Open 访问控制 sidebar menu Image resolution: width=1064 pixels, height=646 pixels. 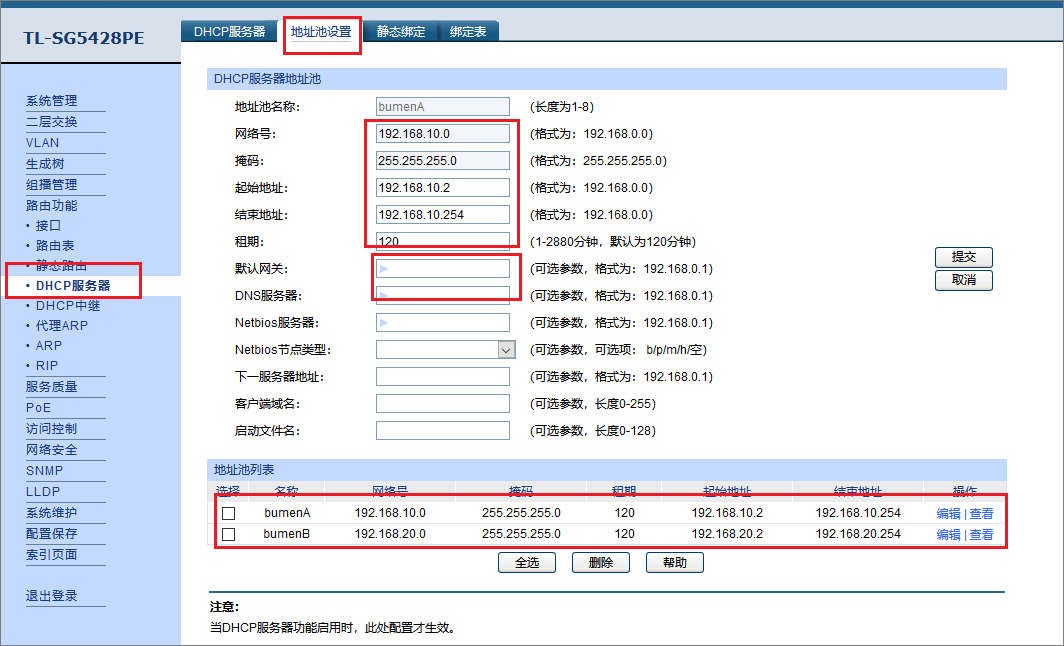click(52, 429)
